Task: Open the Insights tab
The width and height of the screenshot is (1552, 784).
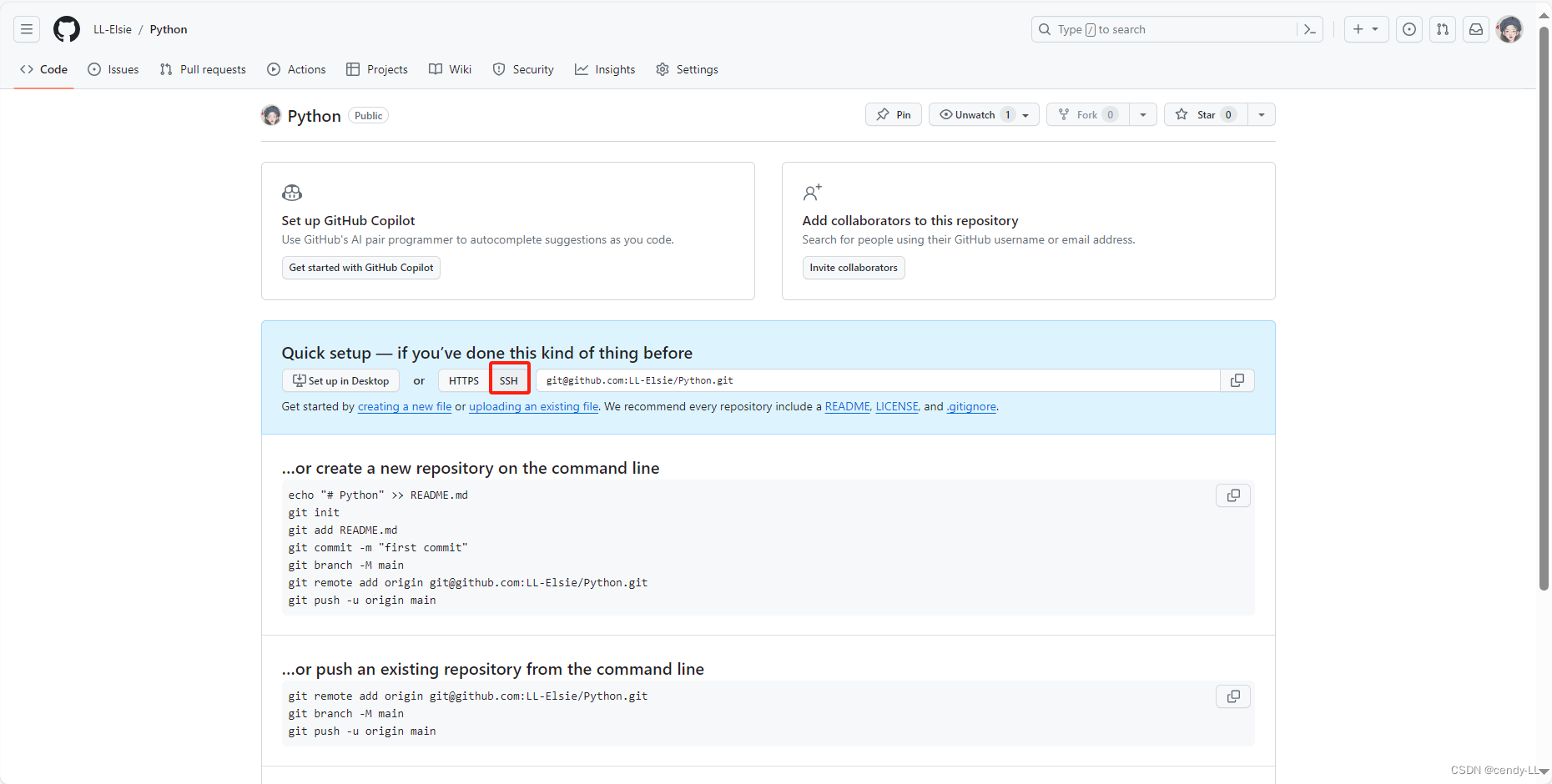Action: tap(605, 69)
